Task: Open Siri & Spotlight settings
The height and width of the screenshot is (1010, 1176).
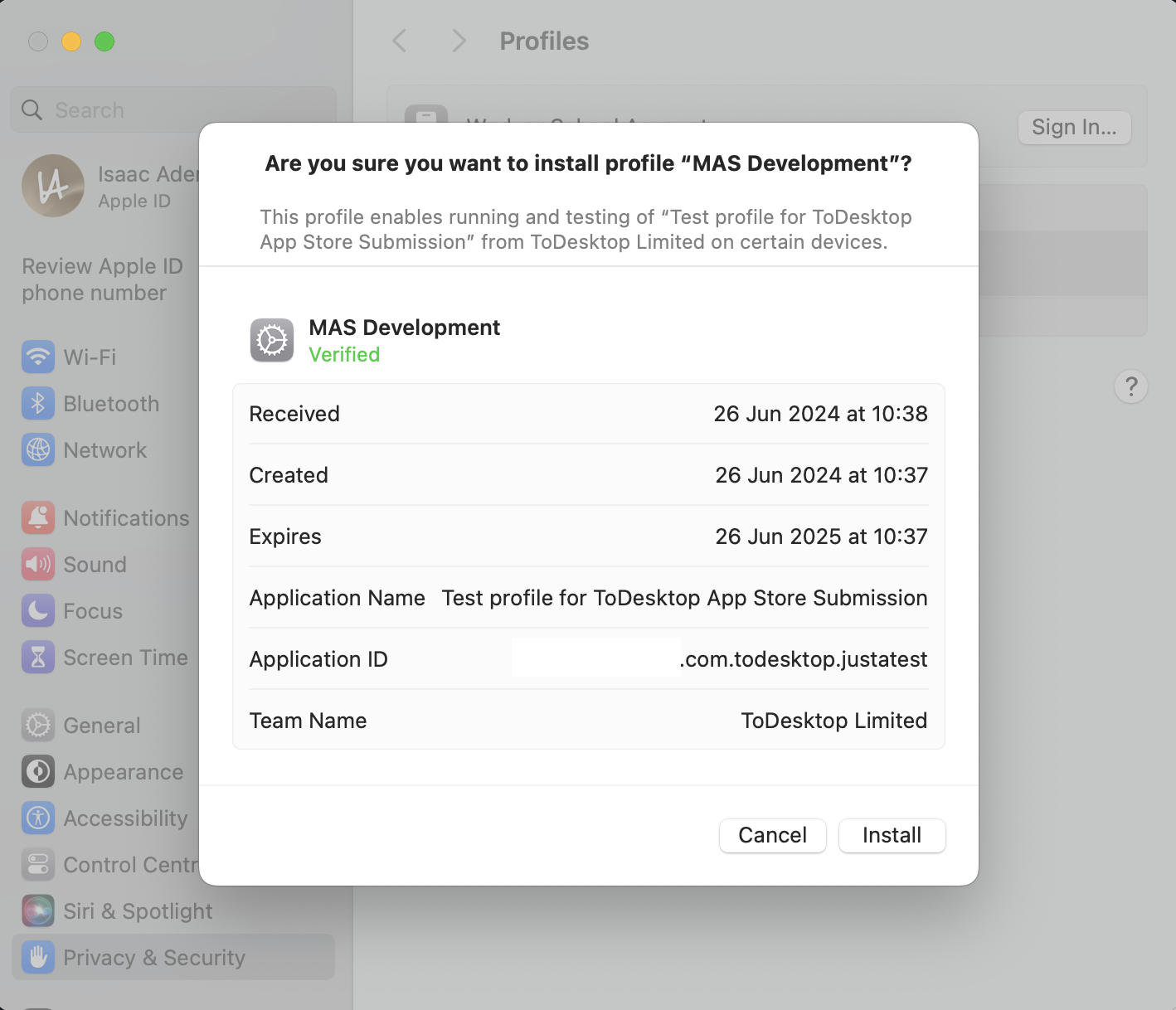Action: click(x=136, y=910)
